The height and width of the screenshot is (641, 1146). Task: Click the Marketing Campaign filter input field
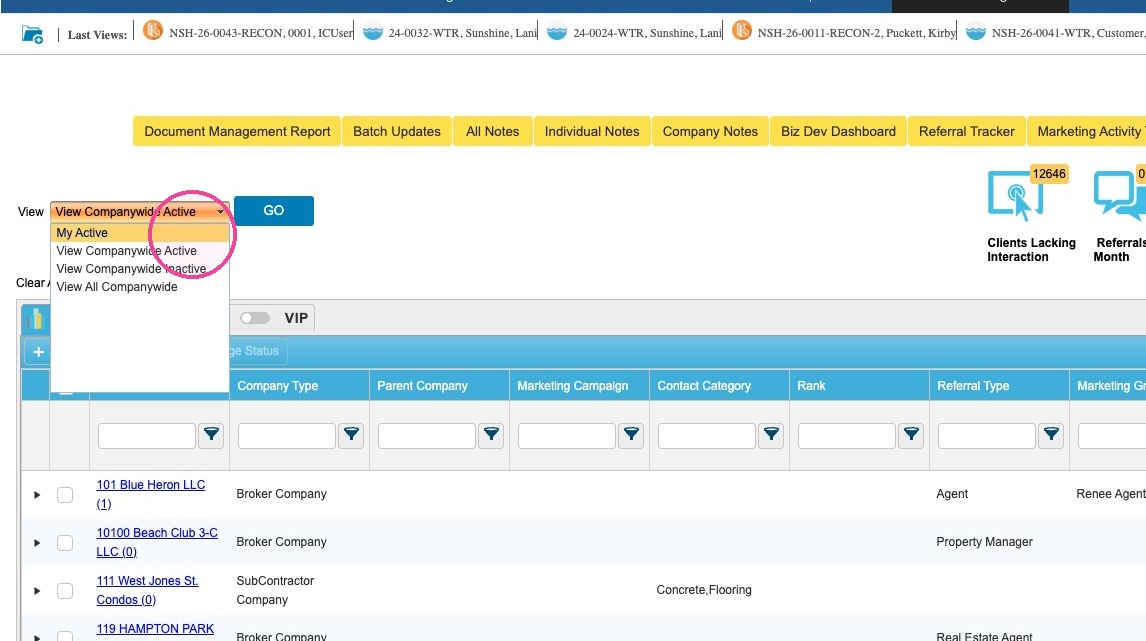click(566, 436)
